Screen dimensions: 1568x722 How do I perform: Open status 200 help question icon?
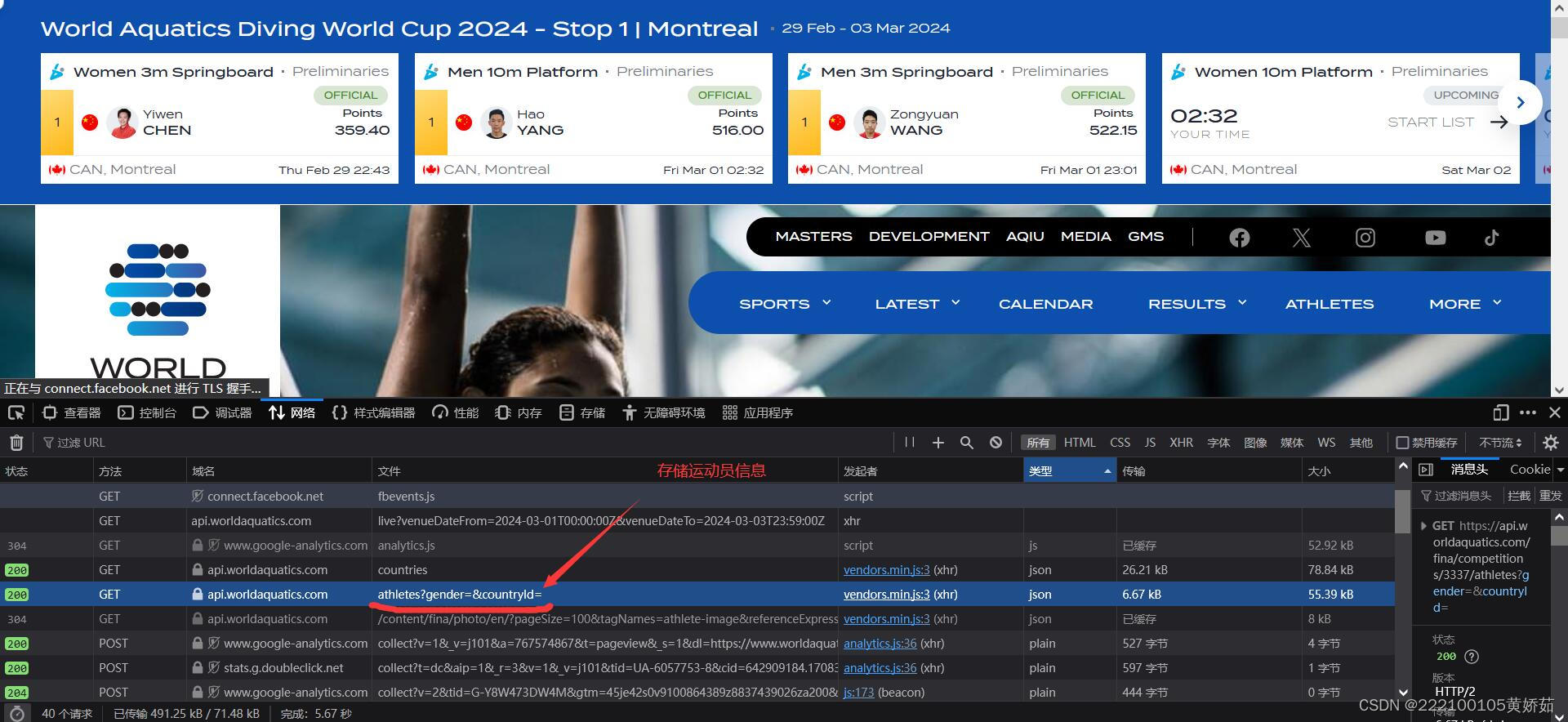point(1472,657)
